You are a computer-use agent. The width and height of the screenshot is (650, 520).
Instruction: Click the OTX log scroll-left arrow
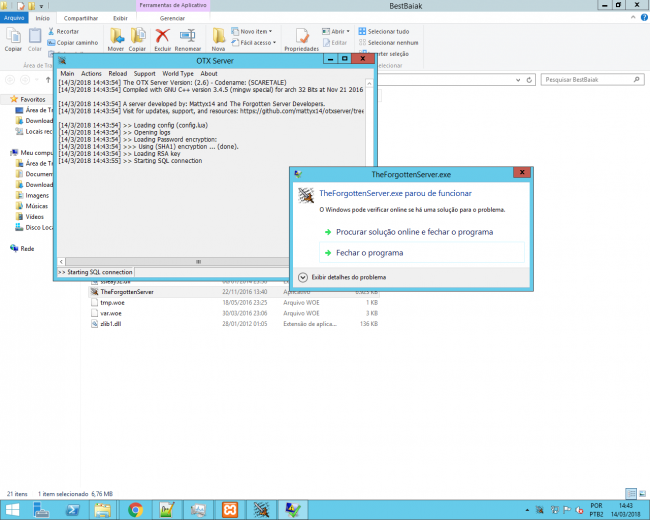click(61, 262)
